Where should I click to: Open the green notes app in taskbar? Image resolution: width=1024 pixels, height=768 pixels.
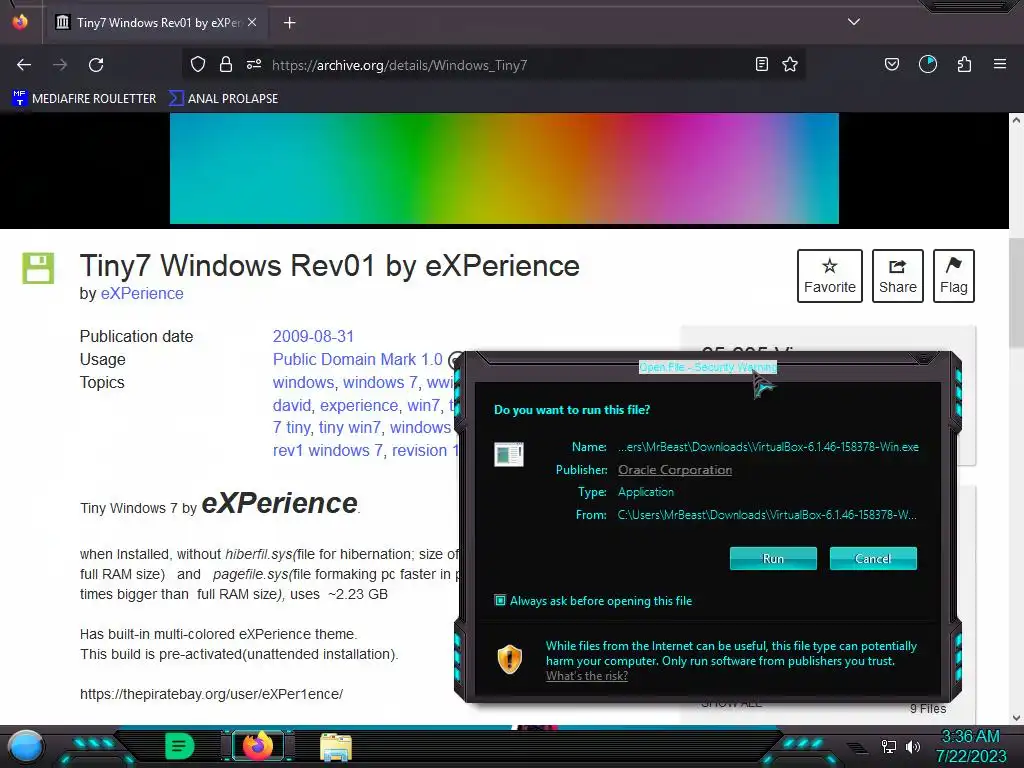pos(179,746)
